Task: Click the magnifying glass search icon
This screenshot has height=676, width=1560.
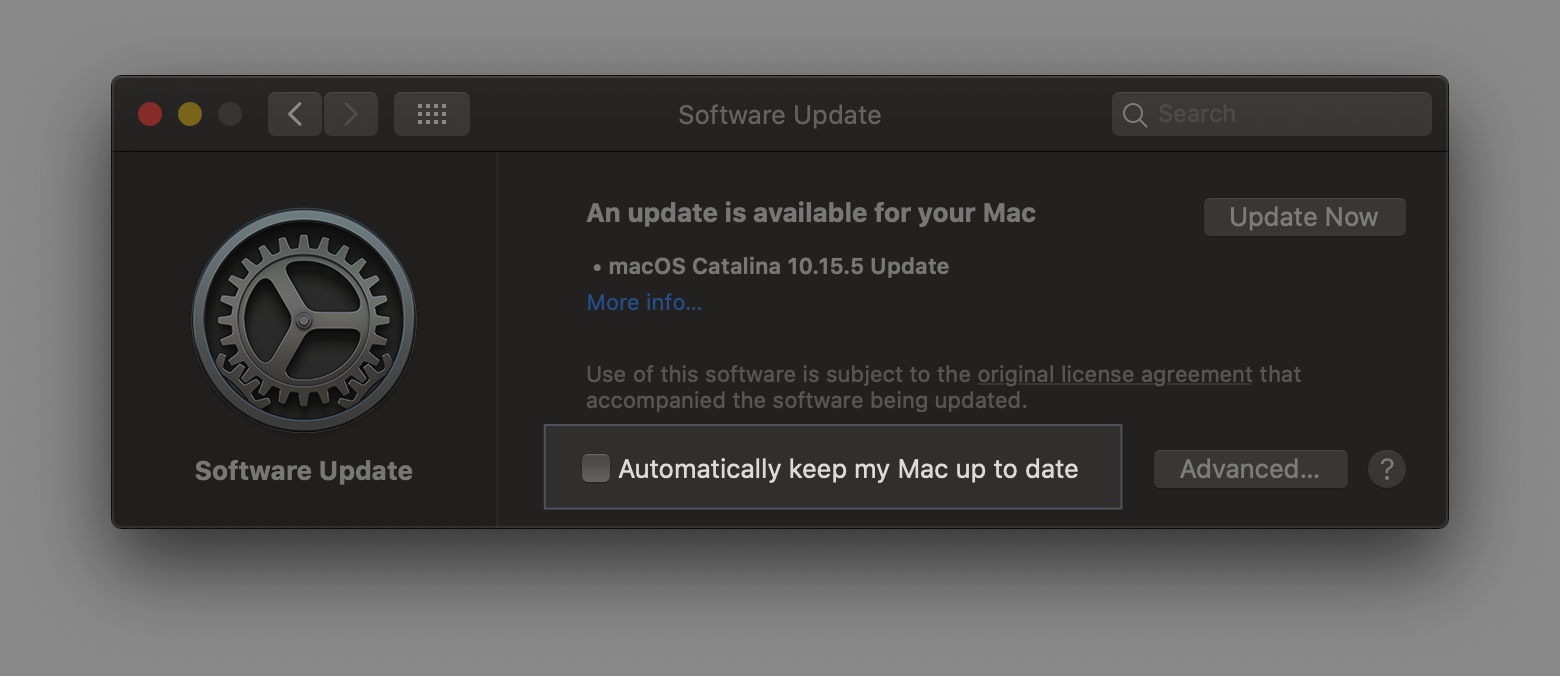Action: point(1135,115)
